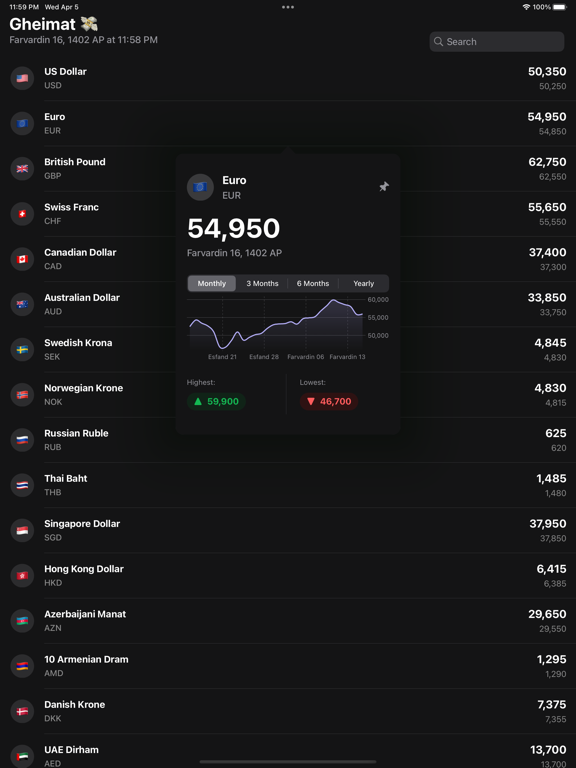Click the search magnifying glass icon
Viewport: 576px width, 768px height.
(x=438, y=42)
